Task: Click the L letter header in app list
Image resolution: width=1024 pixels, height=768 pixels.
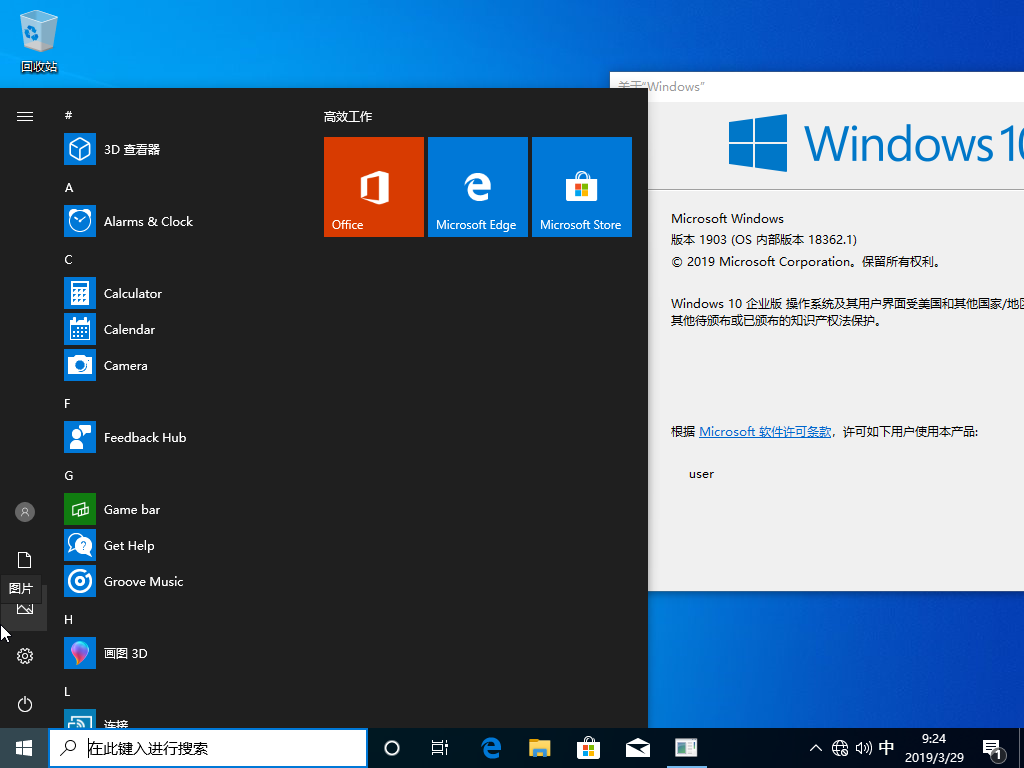Action: pos(67,692)
